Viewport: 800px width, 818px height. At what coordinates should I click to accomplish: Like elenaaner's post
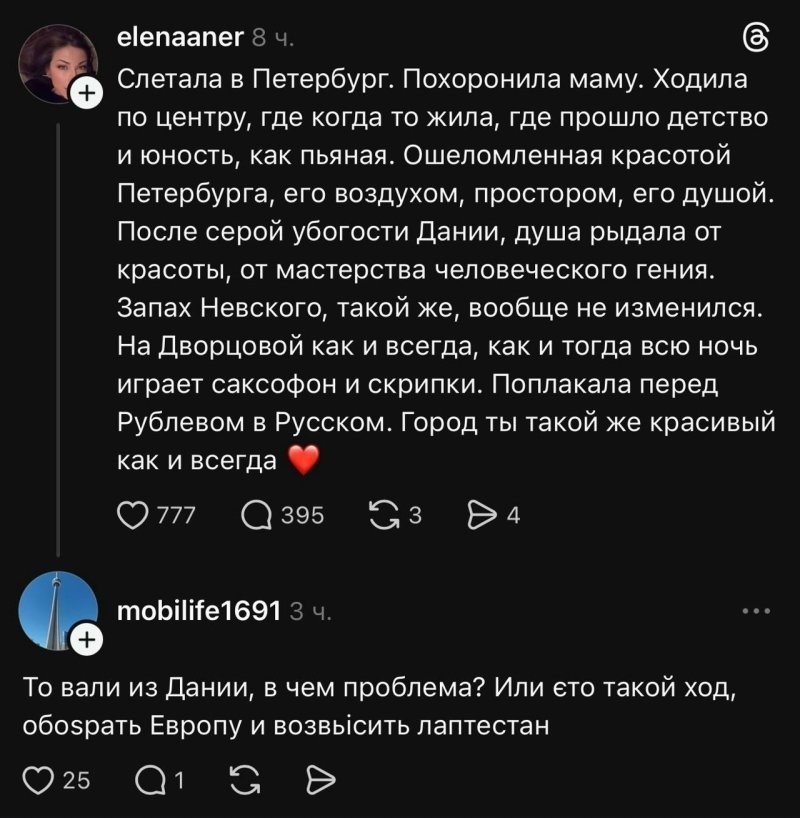coord(131,515)
